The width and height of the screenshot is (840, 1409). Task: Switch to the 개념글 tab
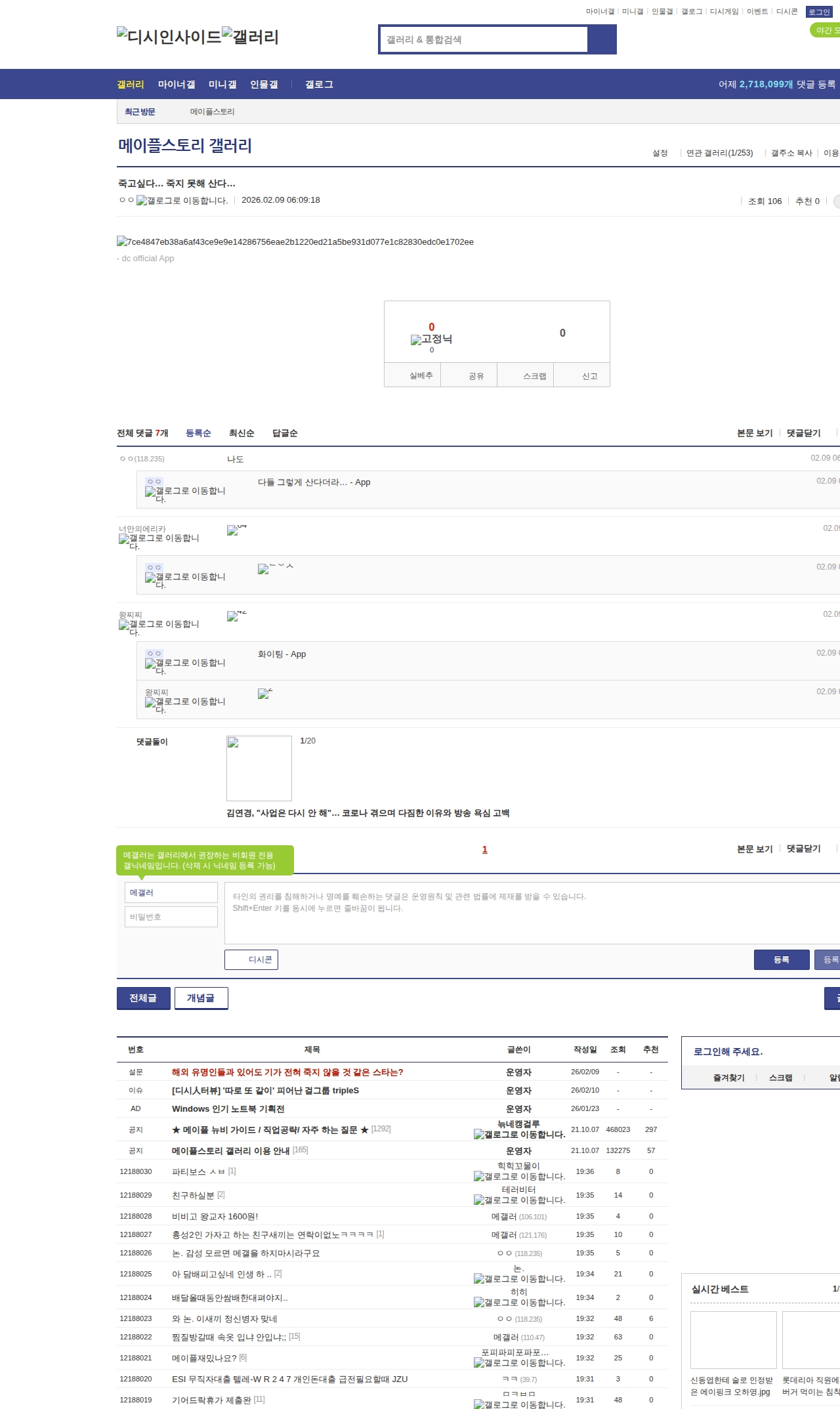pyautogui.click(x=201, y=998)
